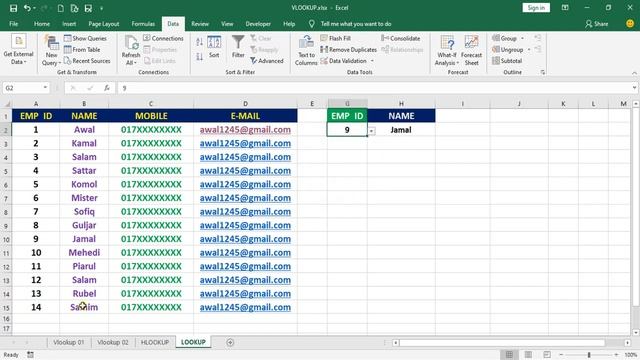Click Consolidate command
640x360 pixels.
click(x=400, y=38)
